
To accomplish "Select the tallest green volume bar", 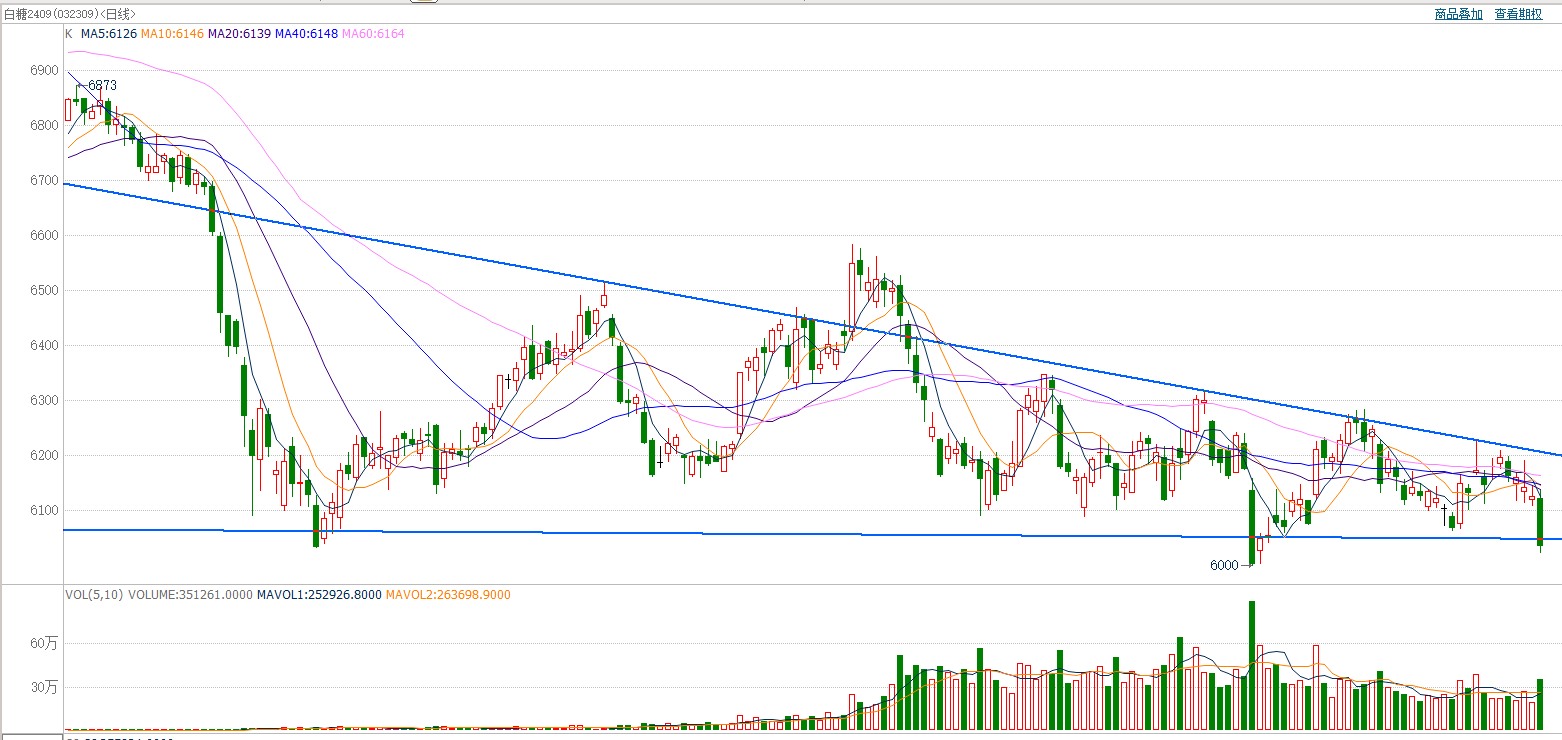I will click(x=1251, y=665).
